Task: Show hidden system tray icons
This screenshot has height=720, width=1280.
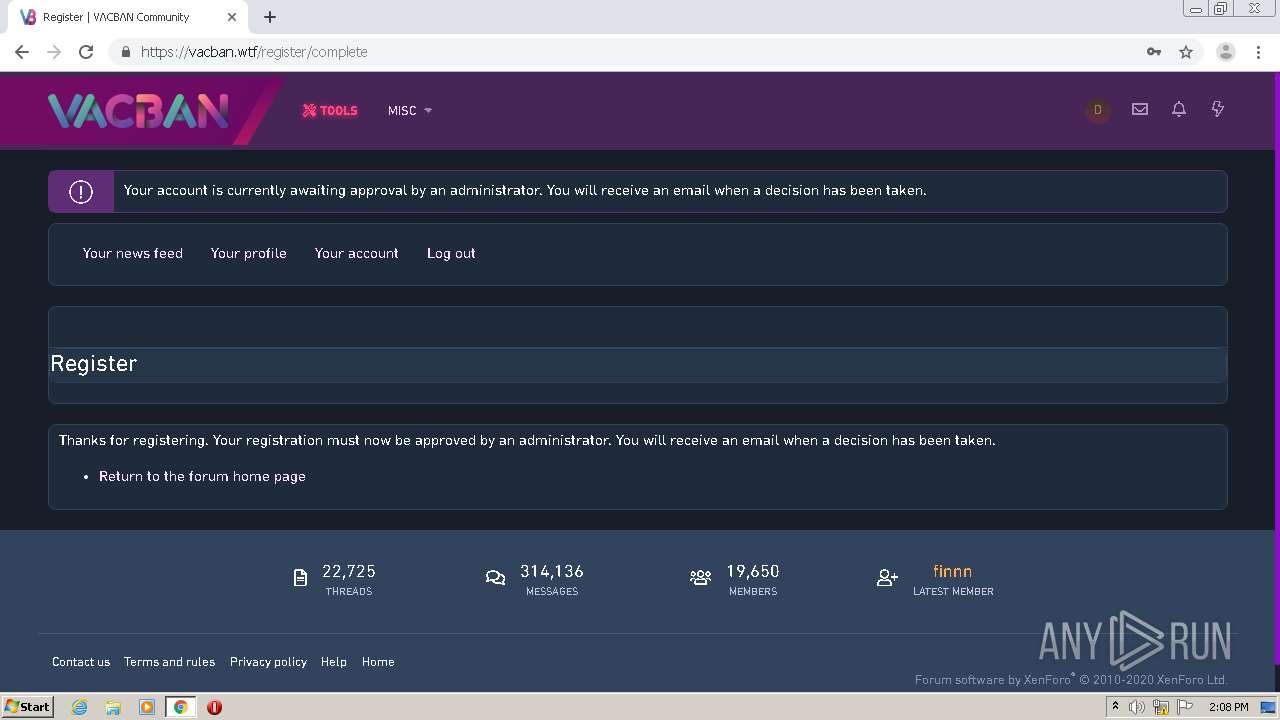Action: 1115,707
